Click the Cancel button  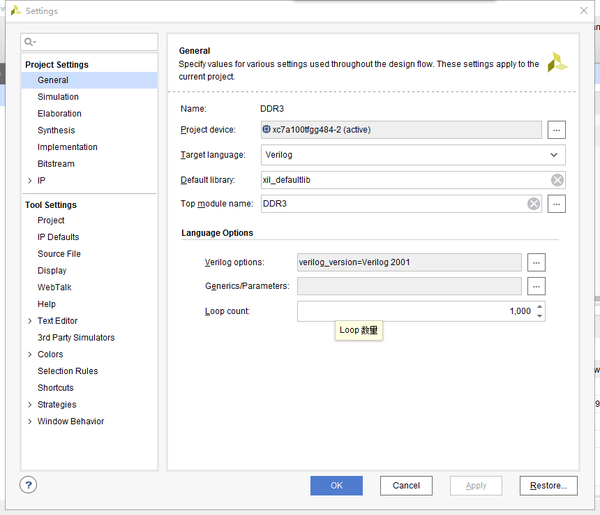click(406, 486)
